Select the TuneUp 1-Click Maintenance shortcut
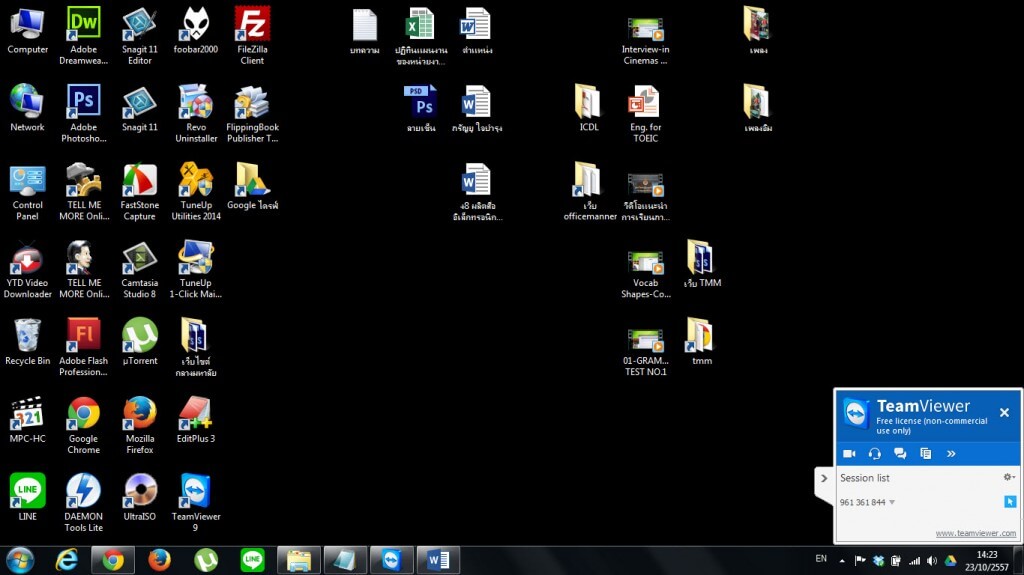The height and width of the screenshot is (575, 1024). point(196,269)
